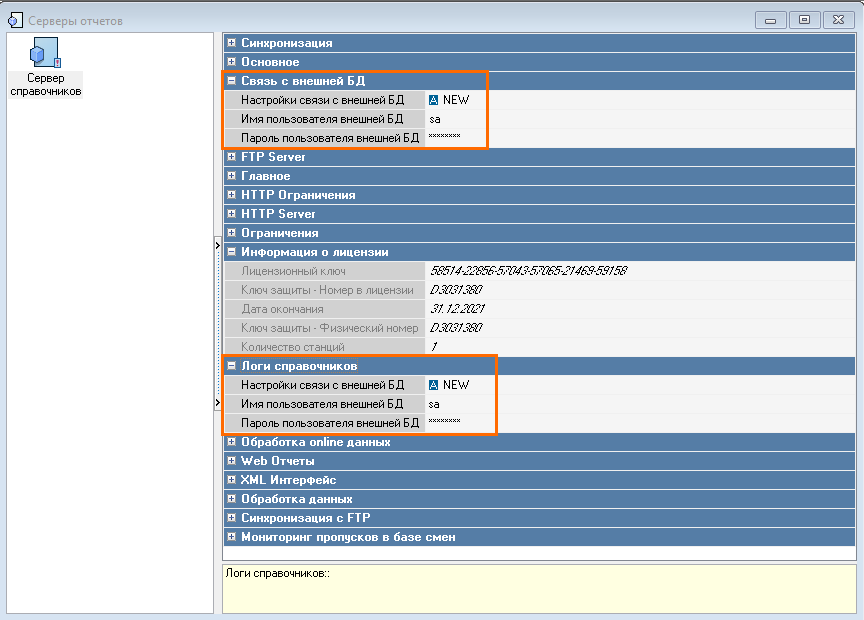Expand the HTTP Ограничения section
The height and width of the screenshot is (620, 864).
(232, 195)
